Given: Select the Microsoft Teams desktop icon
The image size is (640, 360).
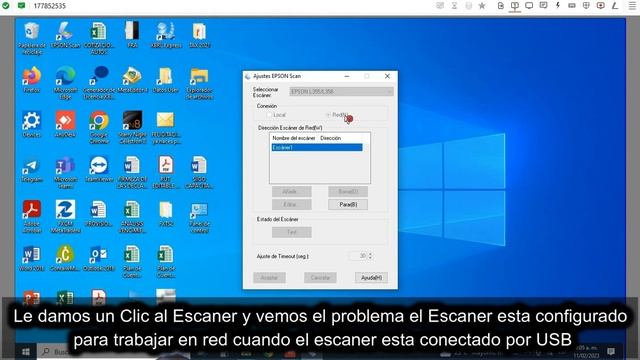Looking at the screenshot, I should pyautogui.click(x=65, y=172).
